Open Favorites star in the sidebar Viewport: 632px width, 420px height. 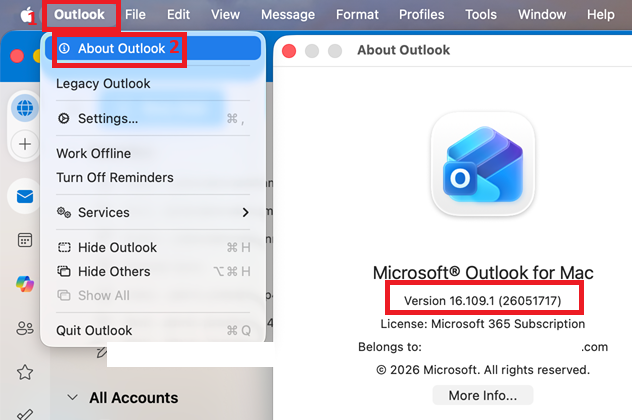point(25,372)
